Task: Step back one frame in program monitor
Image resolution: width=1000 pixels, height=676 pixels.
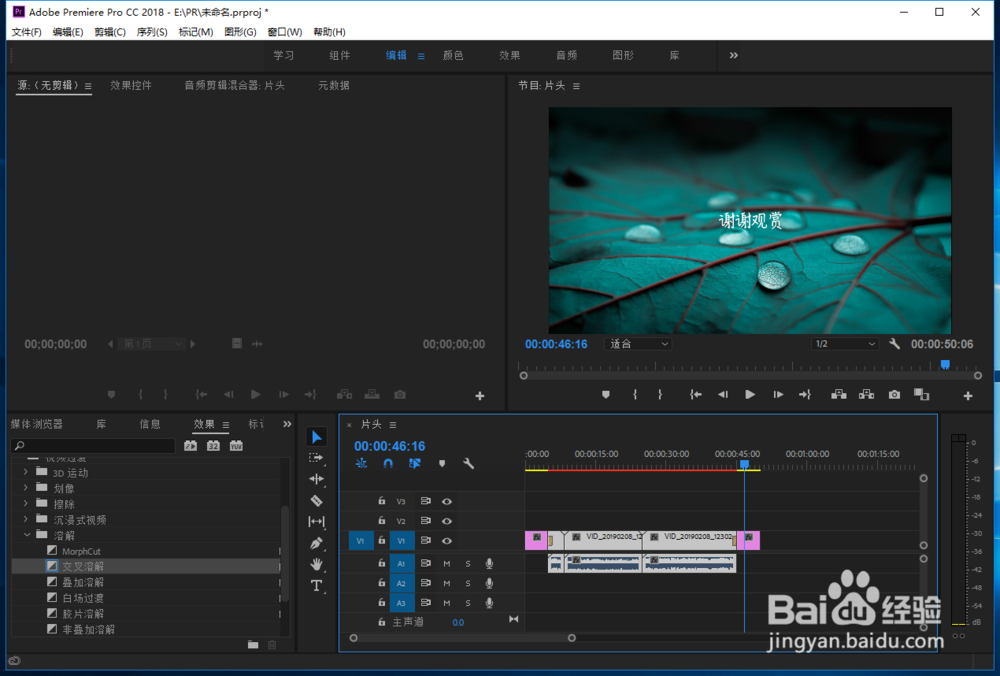Action: pyautogui.click(x=723, y=395)
